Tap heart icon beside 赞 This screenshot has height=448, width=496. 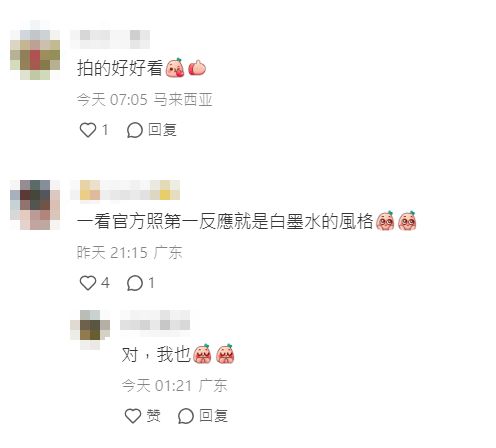coord(133,416)
